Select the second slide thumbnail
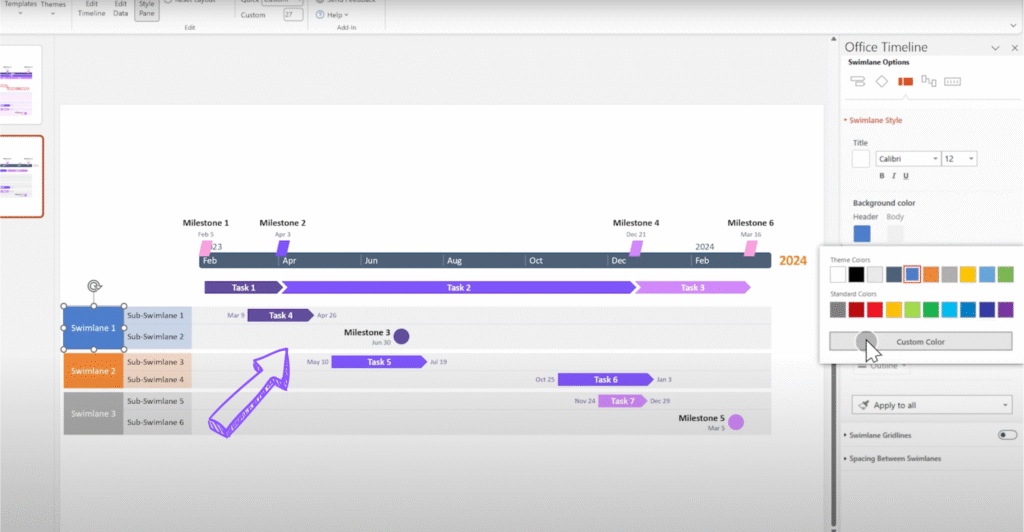Image resolution: width=1024 pixels, height=532 pixels. click(x=20, y=176)
